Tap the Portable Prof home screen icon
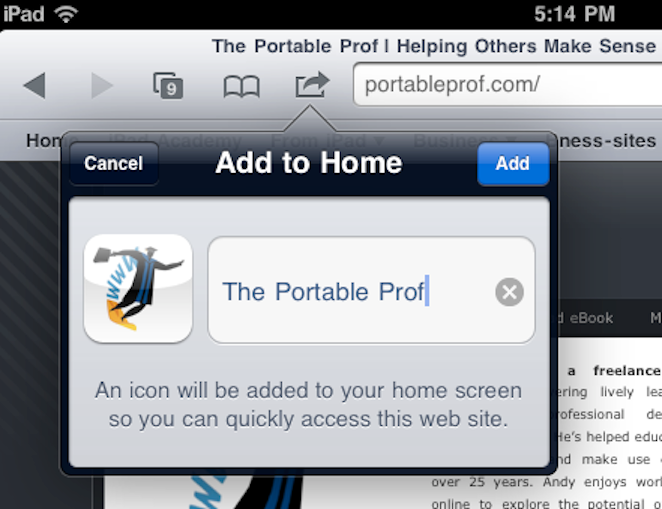 pyautogui.click(x=138, y=289)
